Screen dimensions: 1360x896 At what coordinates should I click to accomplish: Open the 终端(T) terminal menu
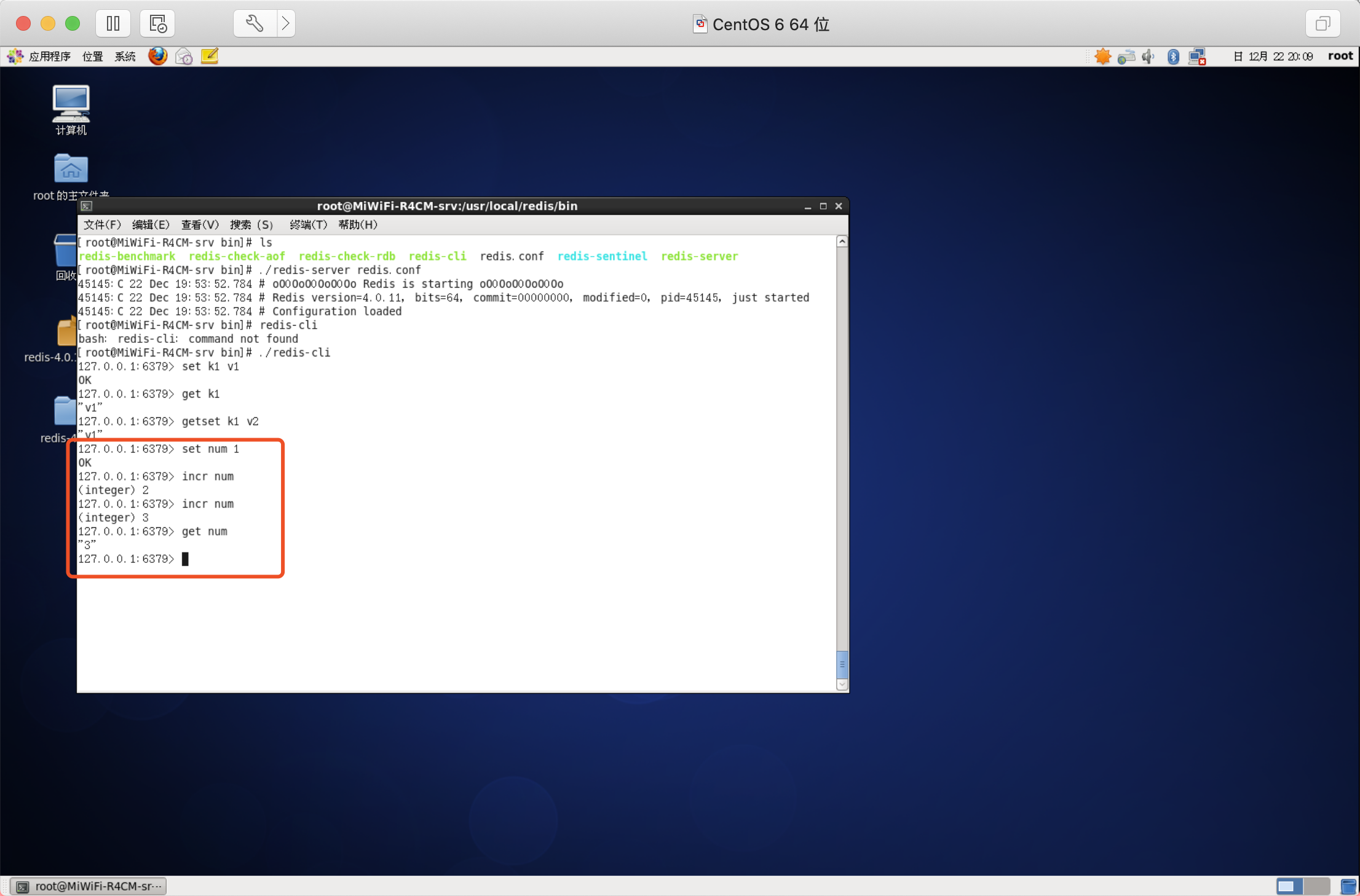[x=308, y=225]
